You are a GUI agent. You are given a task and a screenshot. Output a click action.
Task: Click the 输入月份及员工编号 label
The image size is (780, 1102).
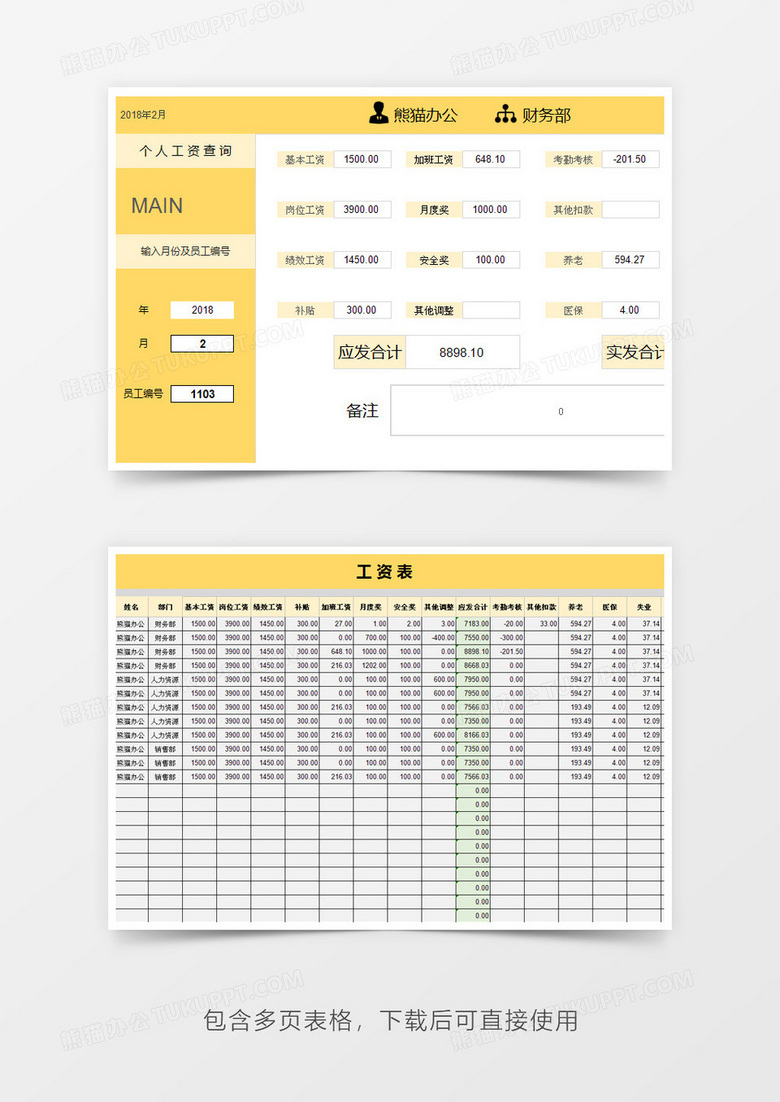186,251
